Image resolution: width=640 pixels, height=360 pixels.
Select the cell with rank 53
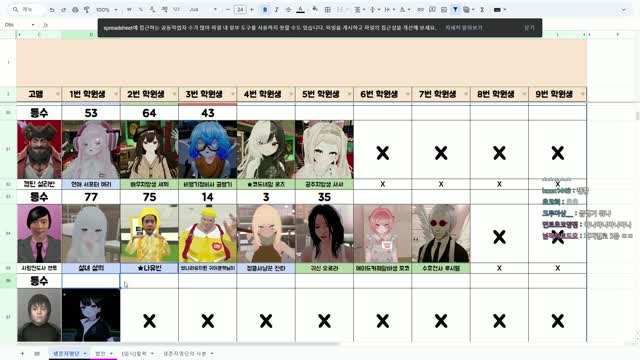point(91,113)
